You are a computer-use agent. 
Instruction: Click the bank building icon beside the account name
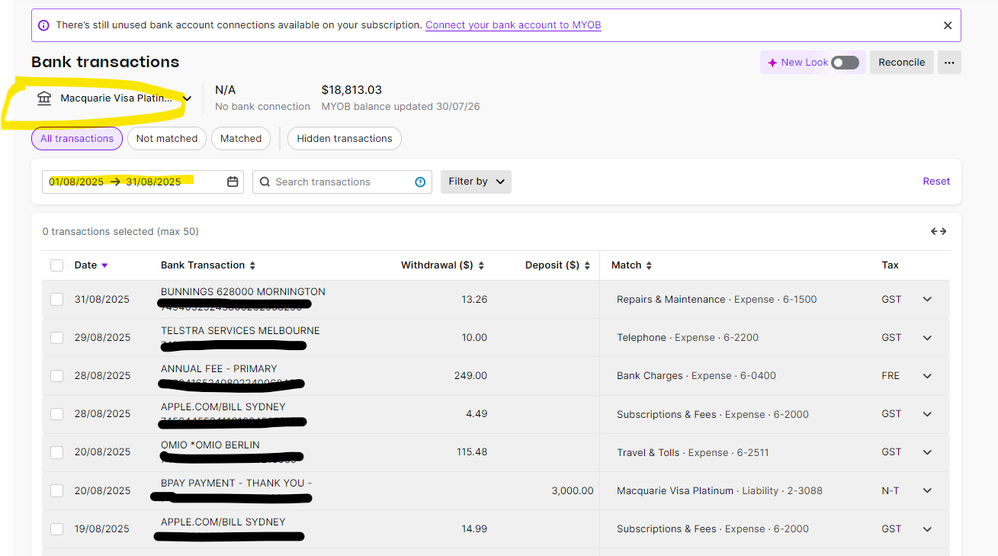tap(44, 98)
